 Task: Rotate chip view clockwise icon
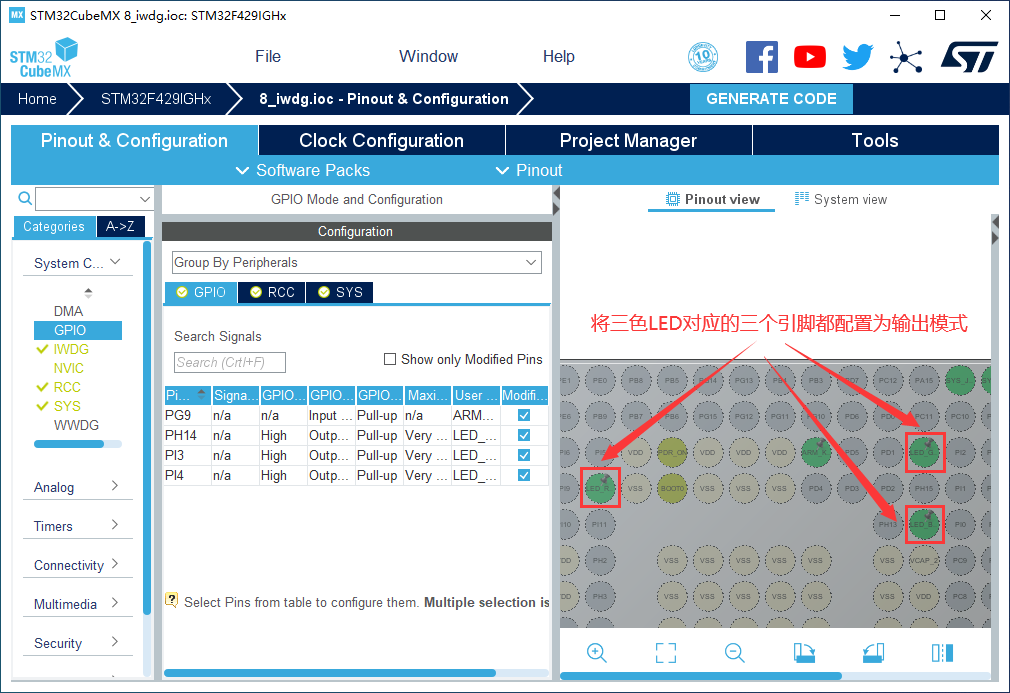[x=804, y=653]
